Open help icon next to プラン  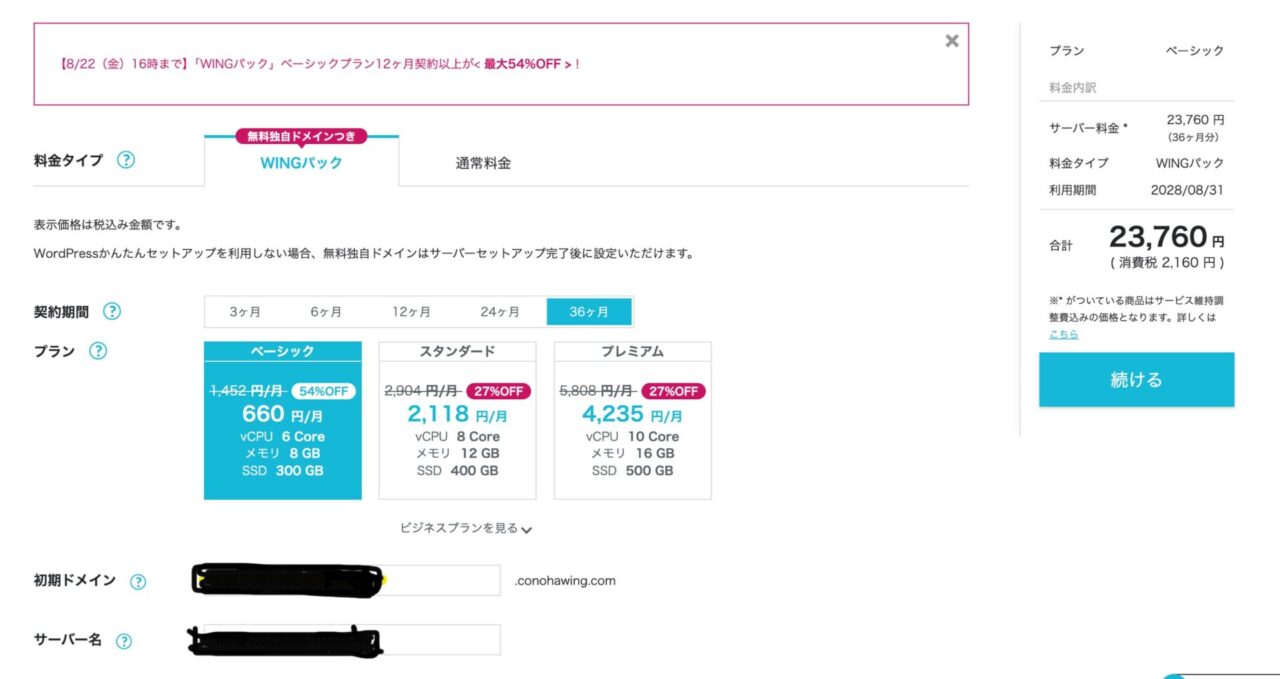coord(98,351)
